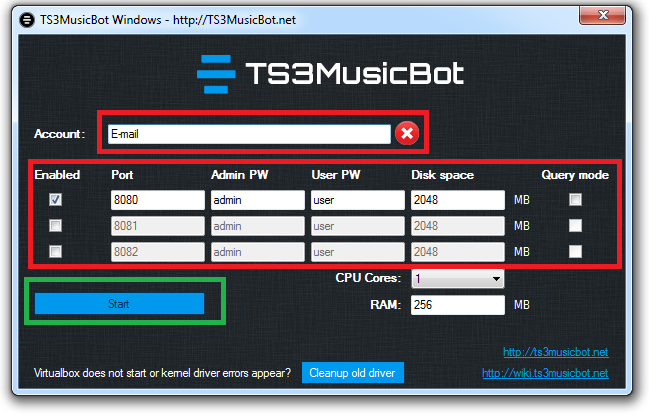Toggle Query mode for port 8082 row
This screenshot has height=416, width=649.
click(x=575, y=251)
